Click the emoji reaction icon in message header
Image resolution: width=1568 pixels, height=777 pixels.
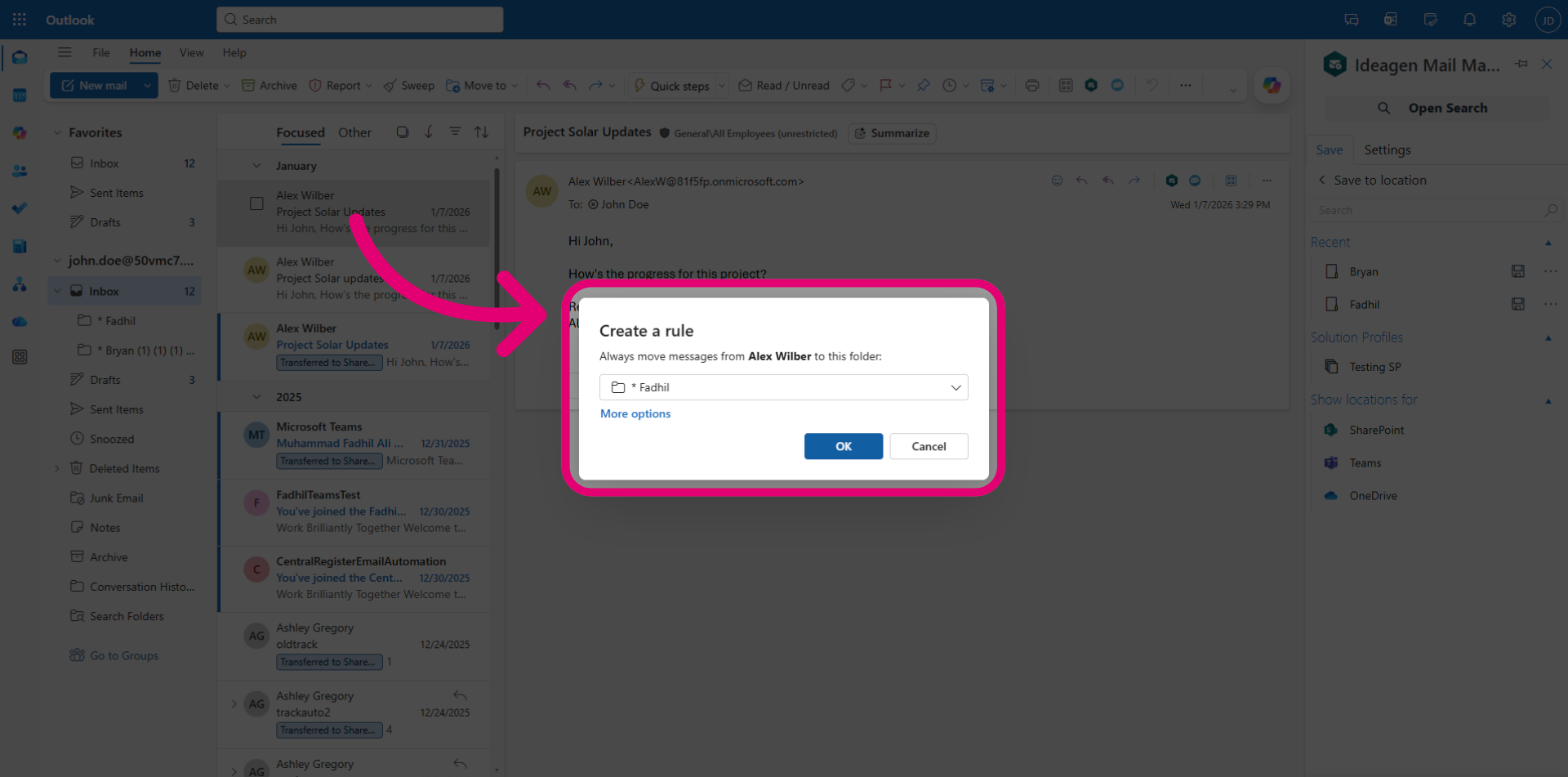(1057, 181)
